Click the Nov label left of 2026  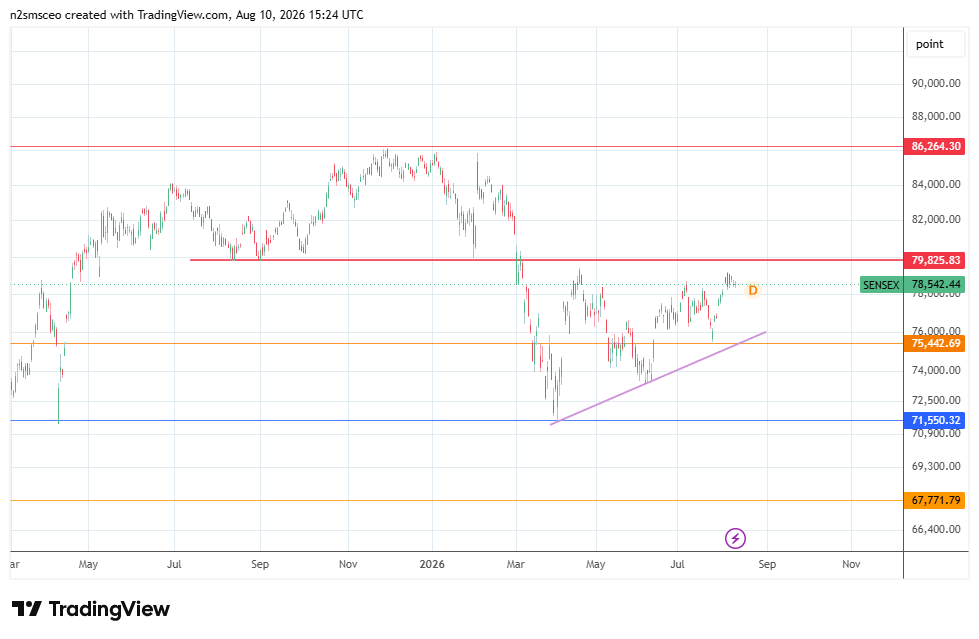[348, 564]
